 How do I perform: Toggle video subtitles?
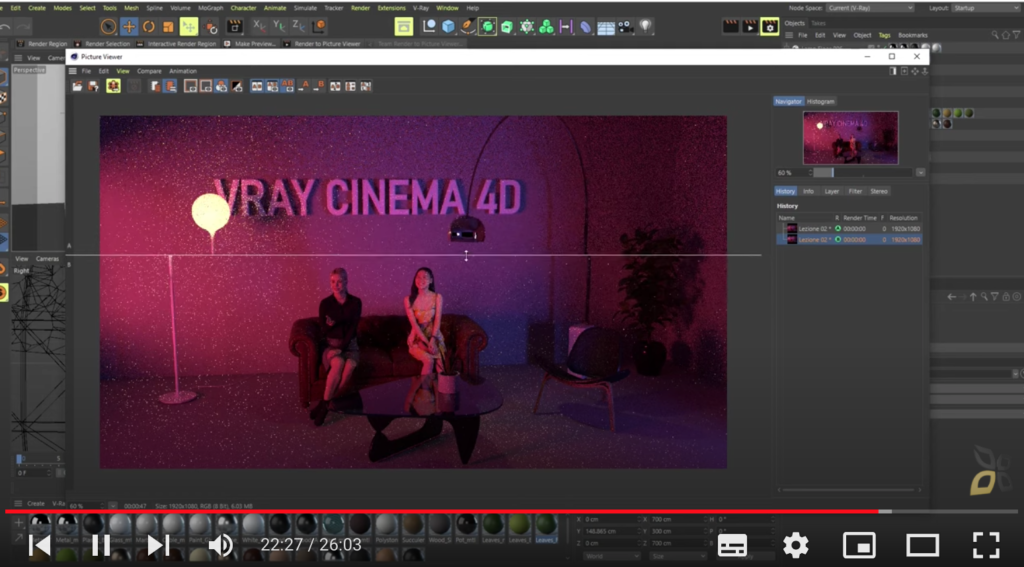pyautogui.click(x=732, y=545)
